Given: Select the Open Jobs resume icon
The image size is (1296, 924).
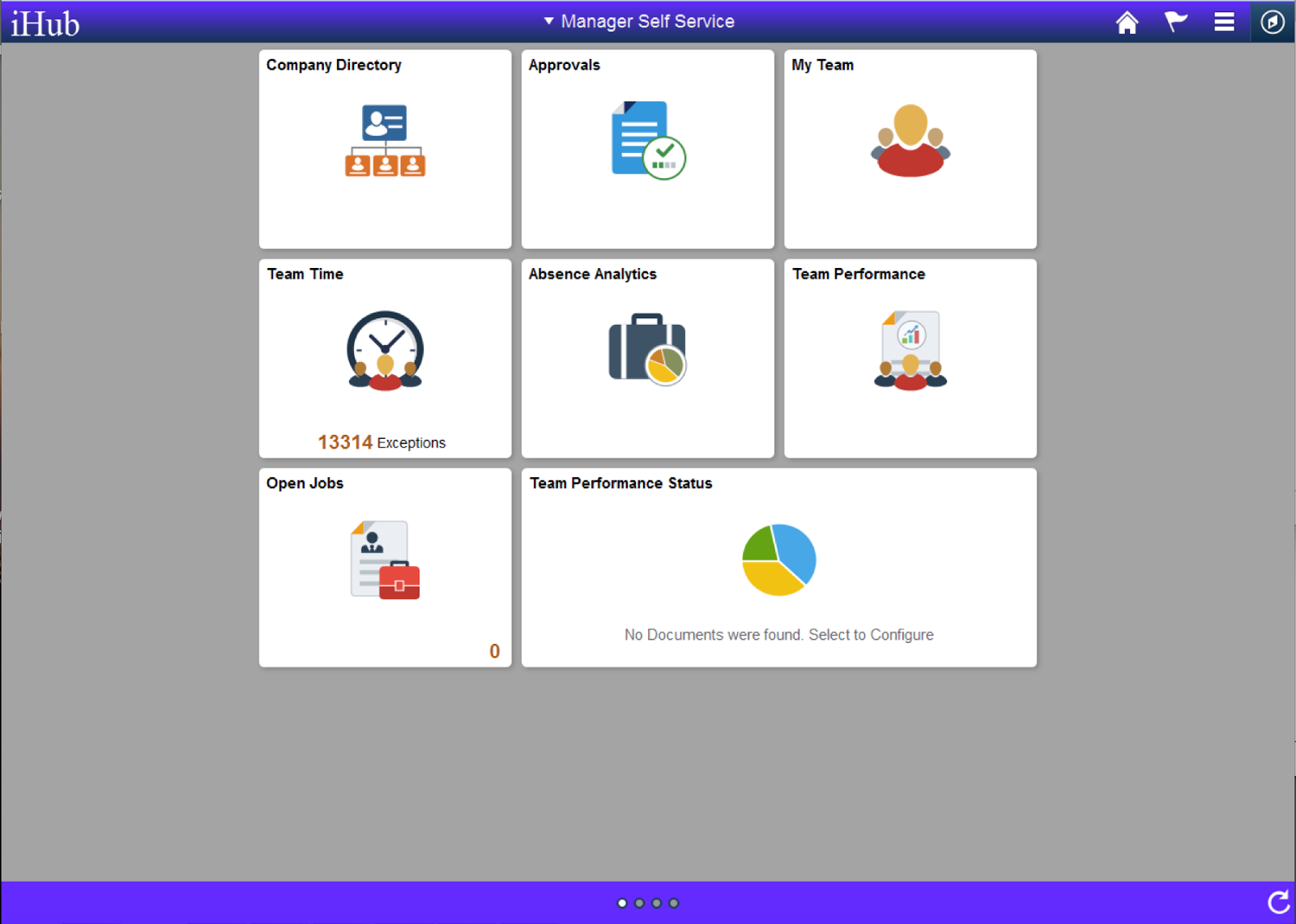Looking at the screenshot, I should [384, 558].
